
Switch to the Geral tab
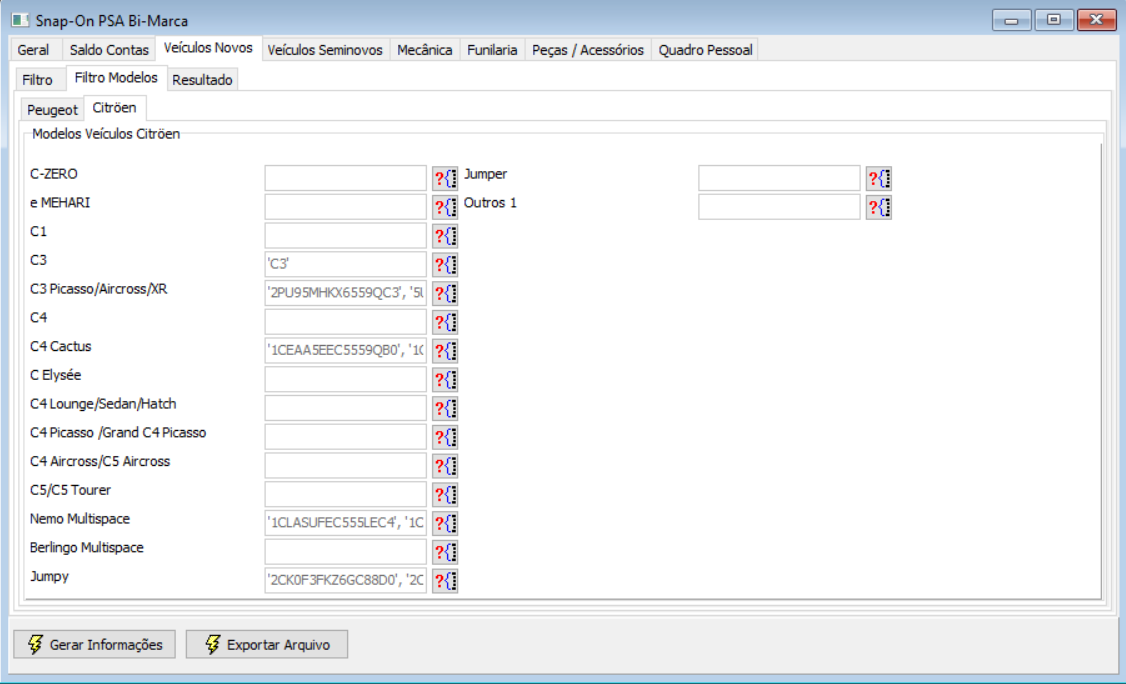pos(34,50)
